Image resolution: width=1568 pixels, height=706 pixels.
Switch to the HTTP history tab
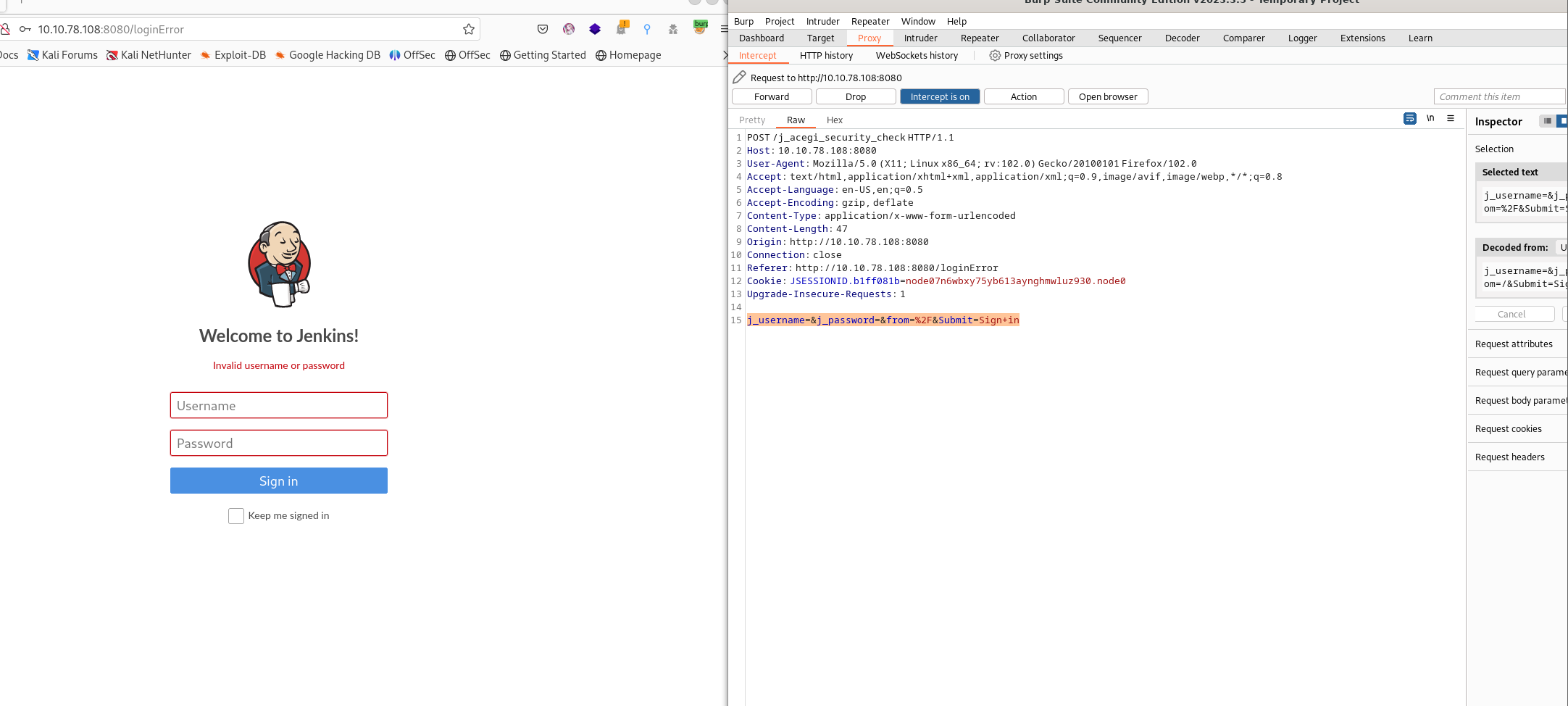(826, 56)
